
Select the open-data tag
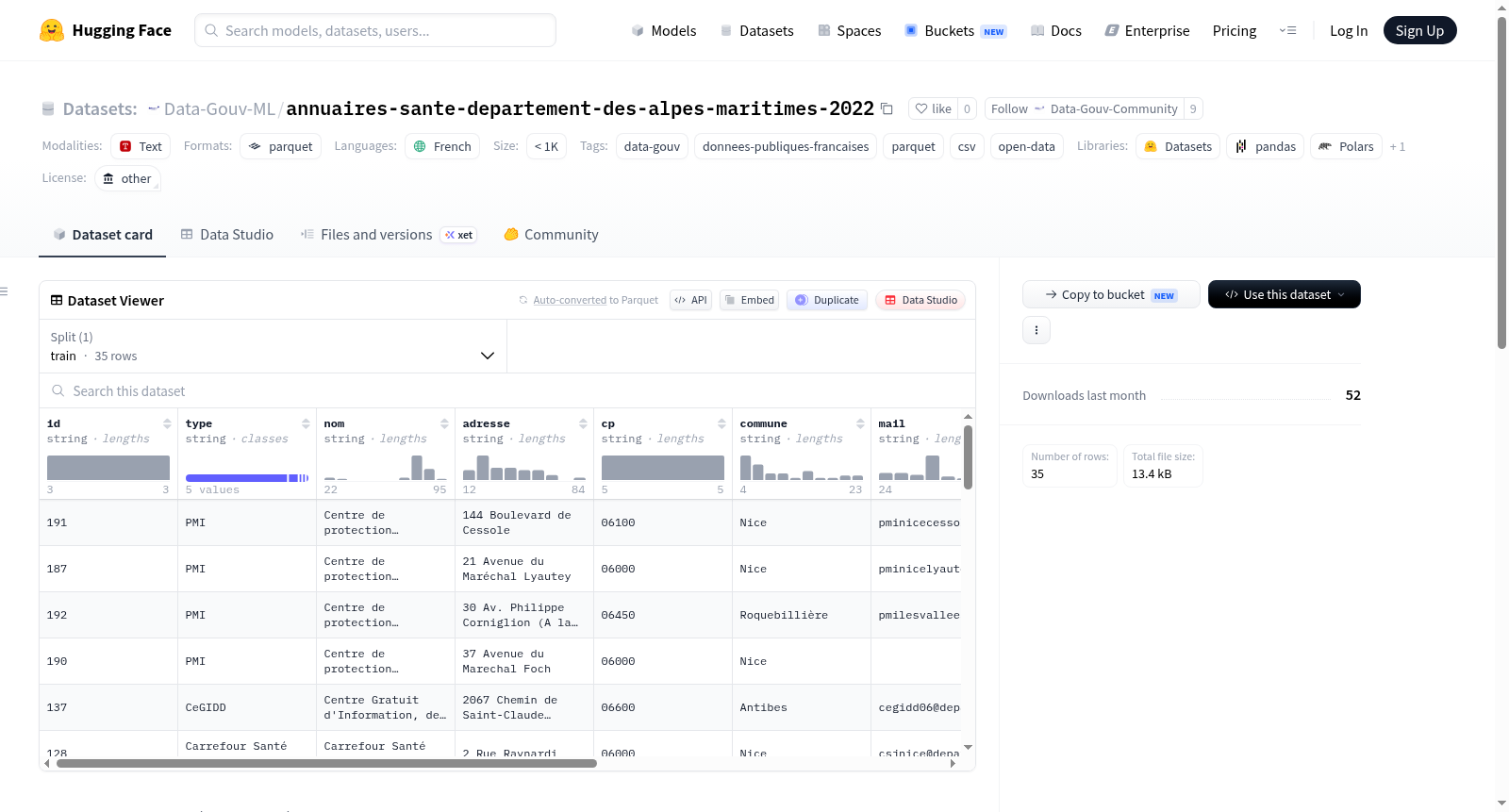click(x=1026, y=146)
